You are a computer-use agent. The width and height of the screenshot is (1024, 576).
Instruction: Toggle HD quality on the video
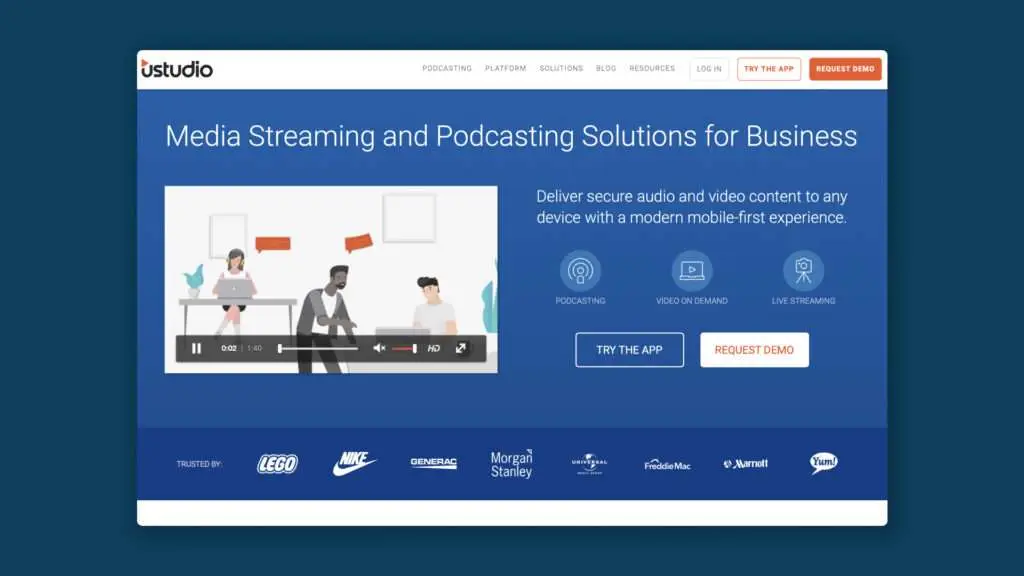tap(434, 348)
